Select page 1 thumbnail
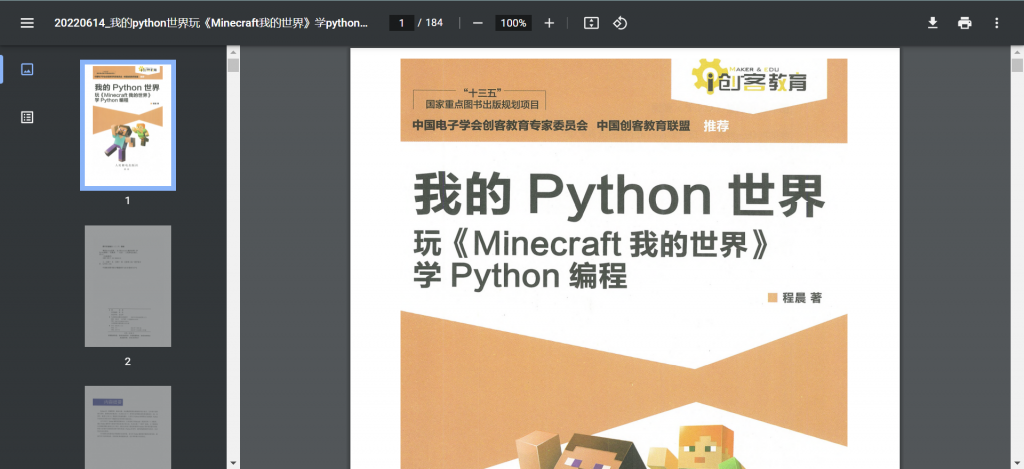The width and height of the screenshot is (1024, 469). tap(127, 125)
